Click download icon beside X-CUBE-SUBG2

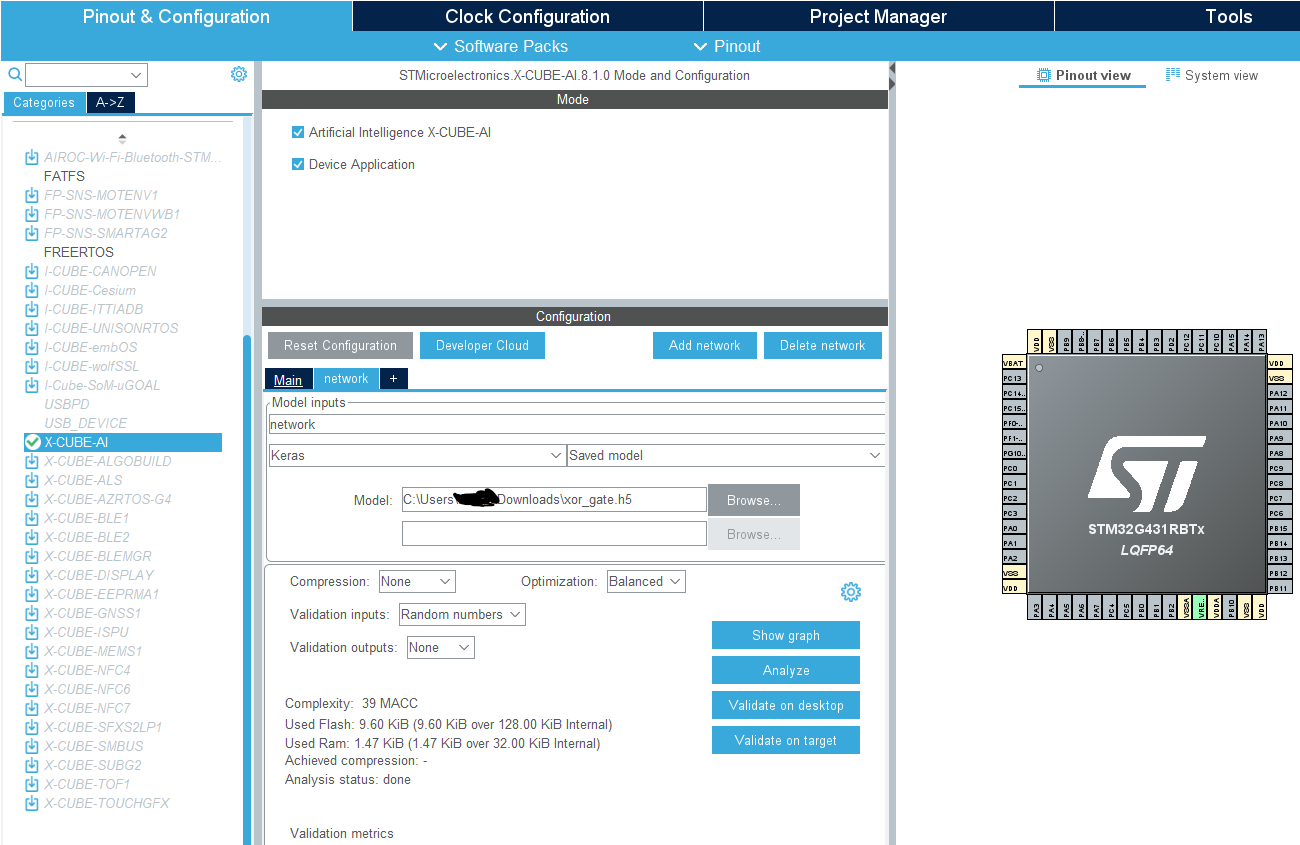pos(32,765)
